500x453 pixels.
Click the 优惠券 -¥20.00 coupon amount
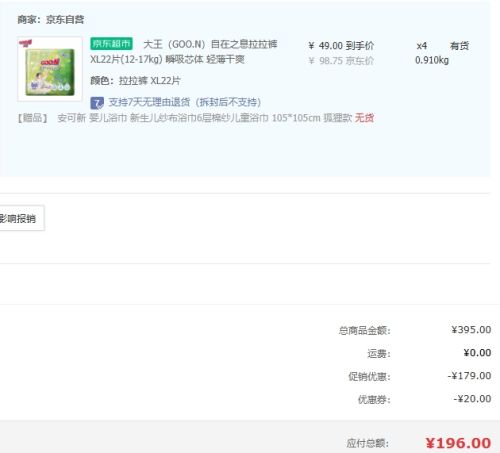click(472, 399)
